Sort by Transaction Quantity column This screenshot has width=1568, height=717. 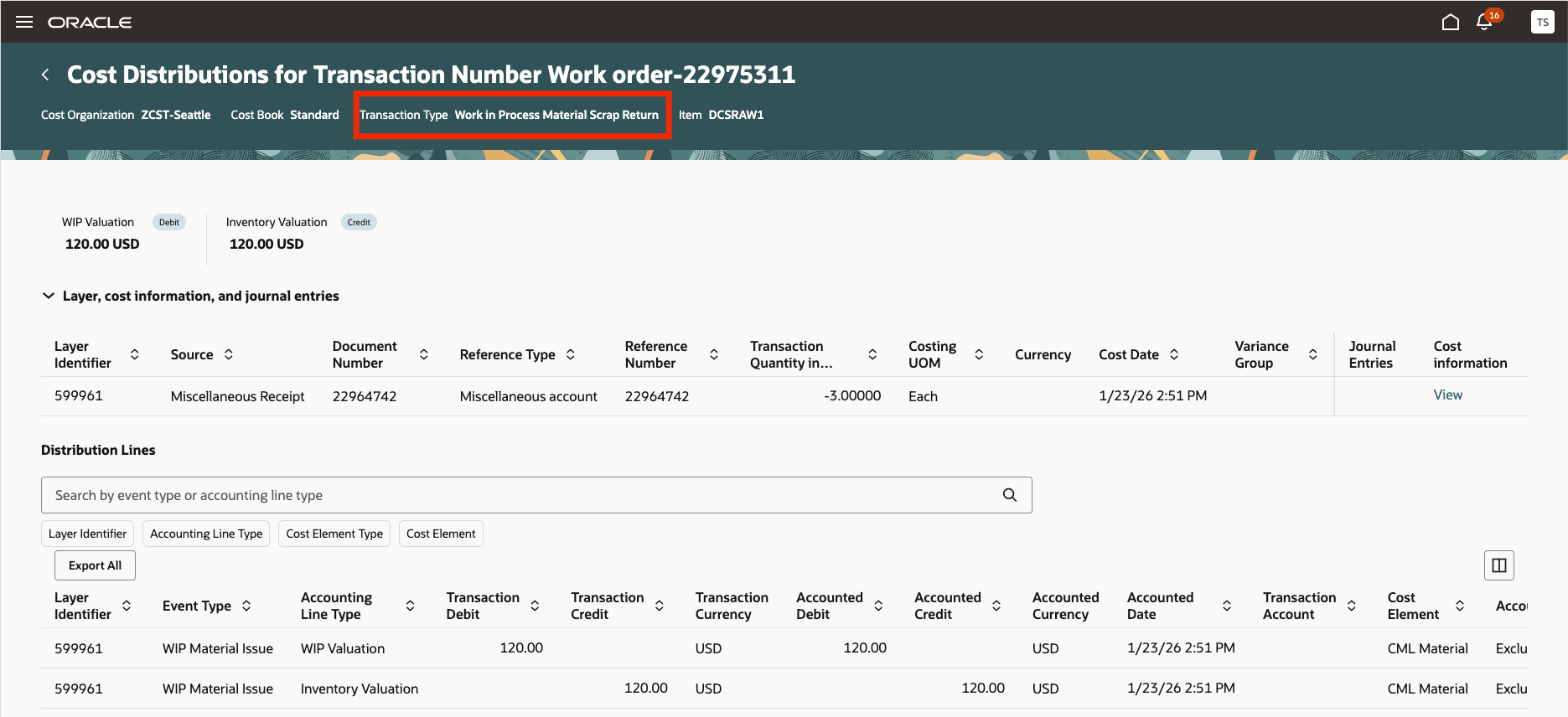pyautogui.click(x=872, y=354)
